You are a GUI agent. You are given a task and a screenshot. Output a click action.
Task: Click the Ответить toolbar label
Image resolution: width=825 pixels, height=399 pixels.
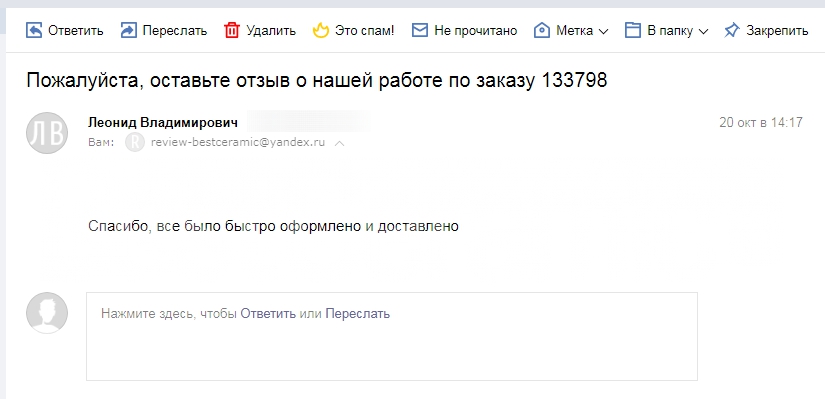click(76, 31)
